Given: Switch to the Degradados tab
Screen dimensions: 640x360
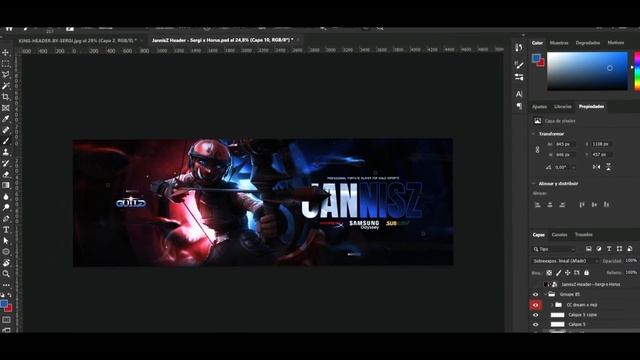Looking at the screenshot, I should tap(588, 43).
